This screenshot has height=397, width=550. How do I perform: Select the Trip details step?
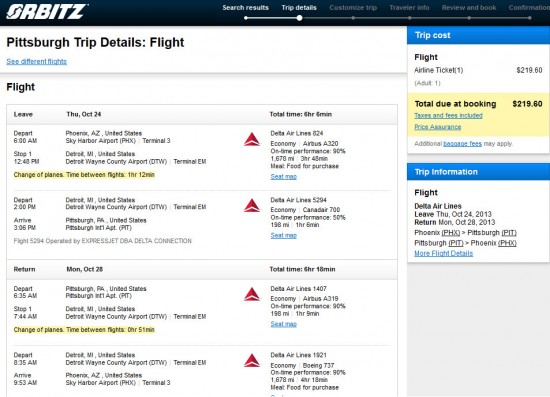click(299, 7)
